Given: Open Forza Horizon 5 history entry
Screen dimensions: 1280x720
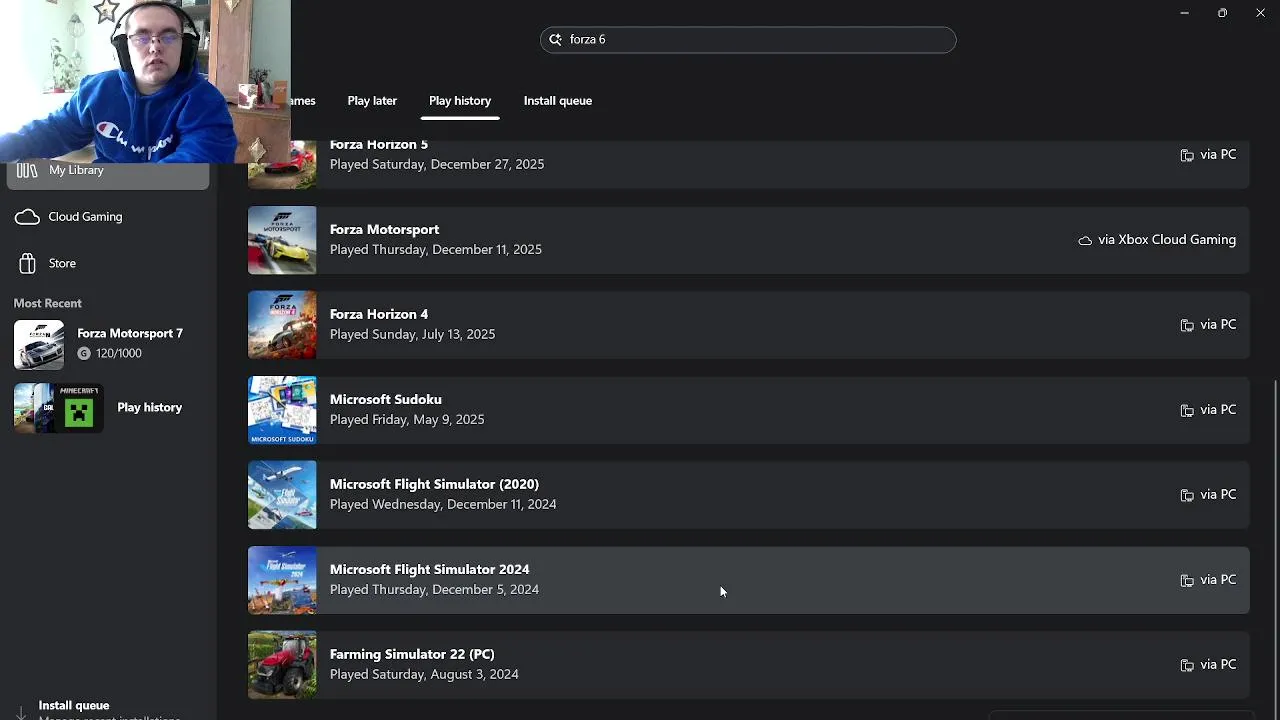Looking at the screenshot, I should click(x=749, y=163).
